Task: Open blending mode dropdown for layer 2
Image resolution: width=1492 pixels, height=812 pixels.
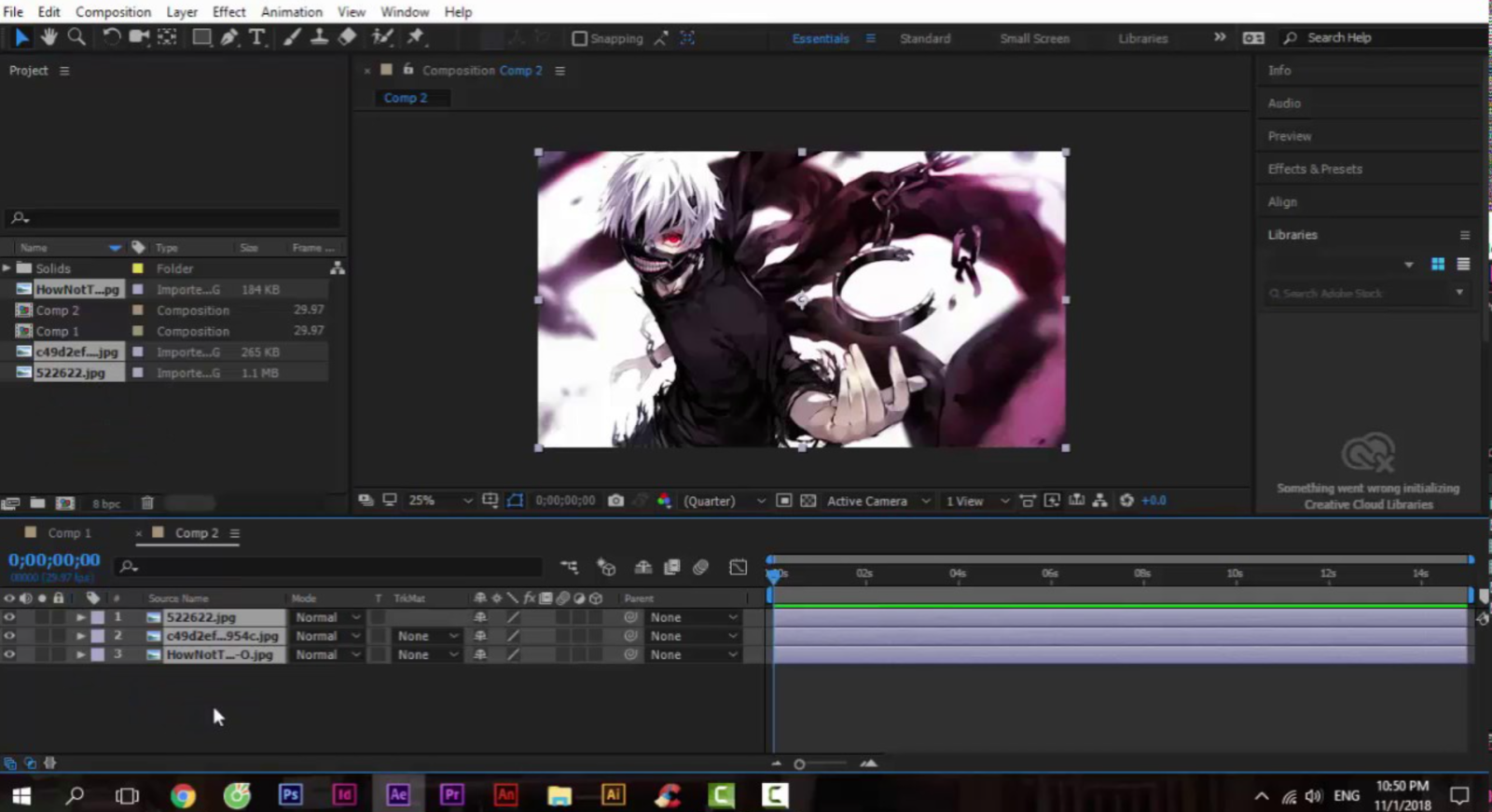Action: tap(327, 636)
